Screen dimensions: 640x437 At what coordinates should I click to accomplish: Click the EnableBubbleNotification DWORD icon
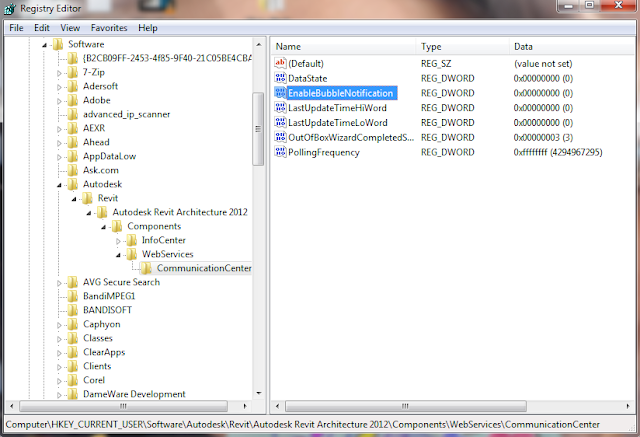280,93
